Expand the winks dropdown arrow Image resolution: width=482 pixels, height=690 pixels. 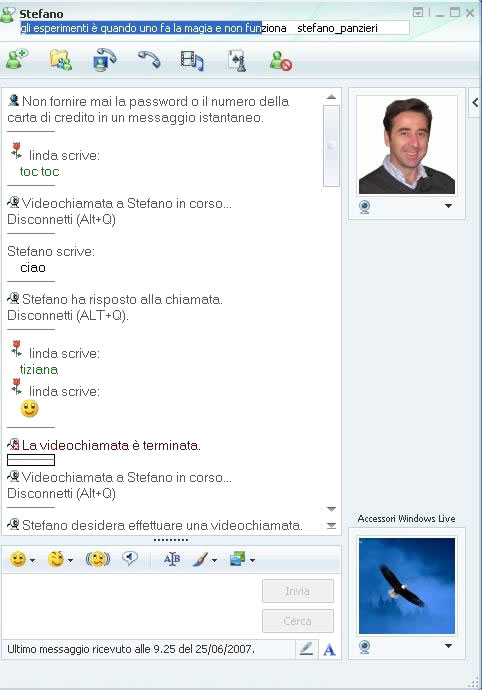tap(70, 560)
